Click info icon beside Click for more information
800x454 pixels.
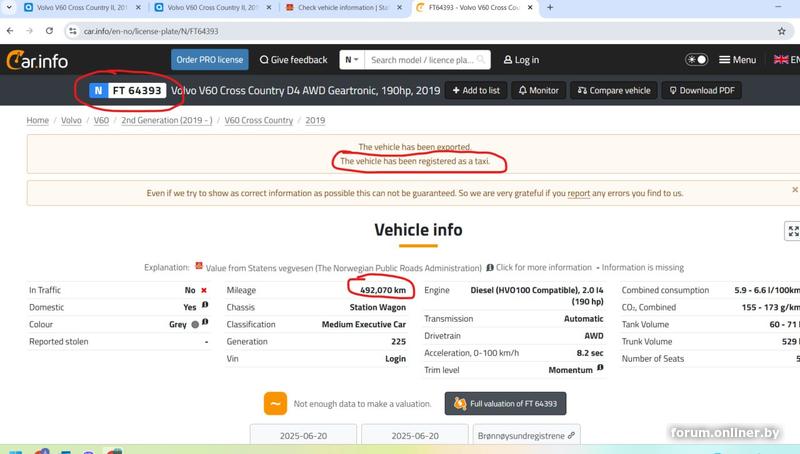490,268
